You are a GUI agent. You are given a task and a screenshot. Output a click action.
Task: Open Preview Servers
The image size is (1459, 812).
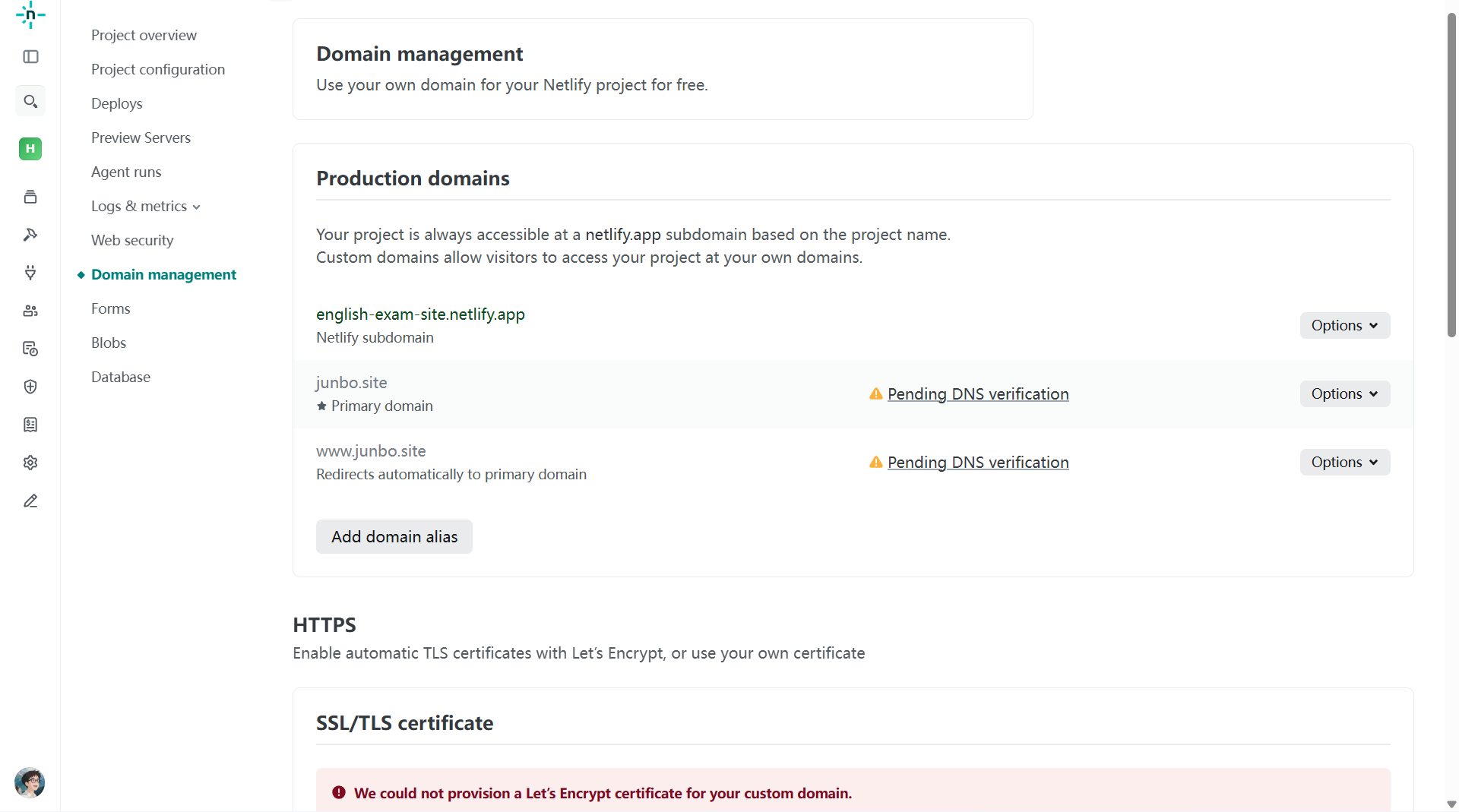click(141, 137)
